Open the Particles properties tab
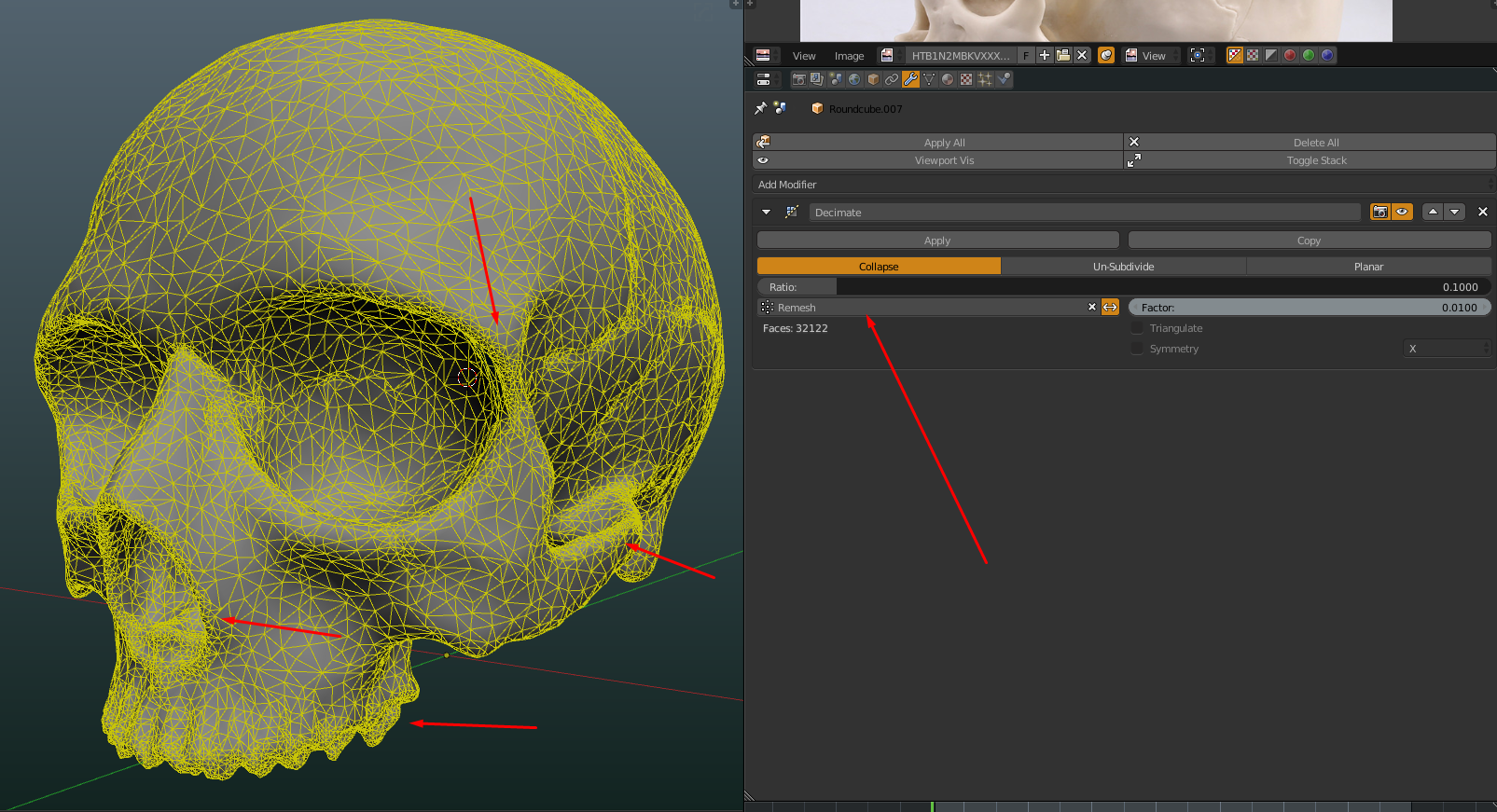 pyautogui.click(x=985, y=79)
